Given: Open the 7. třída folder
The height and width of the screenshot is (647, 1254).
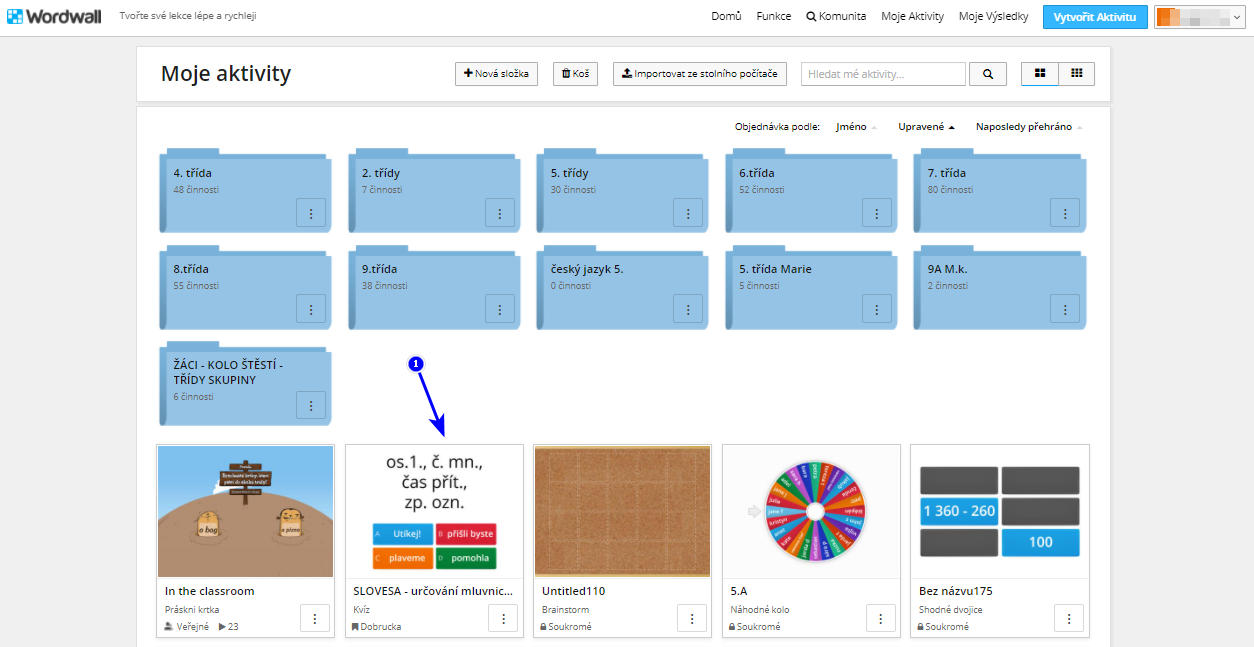Looking at the screenshot, I should (1000, 192).
